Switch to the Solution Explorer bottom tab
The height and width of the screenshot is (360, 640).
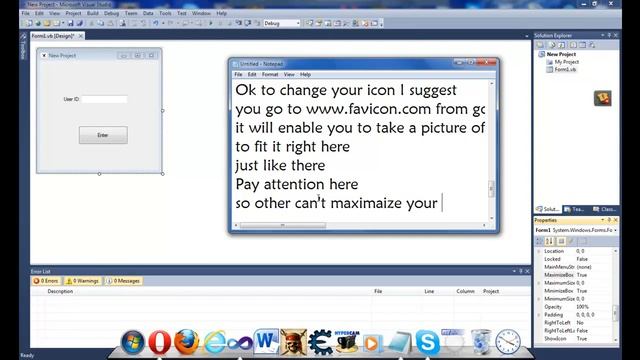(x=548, y=209)
